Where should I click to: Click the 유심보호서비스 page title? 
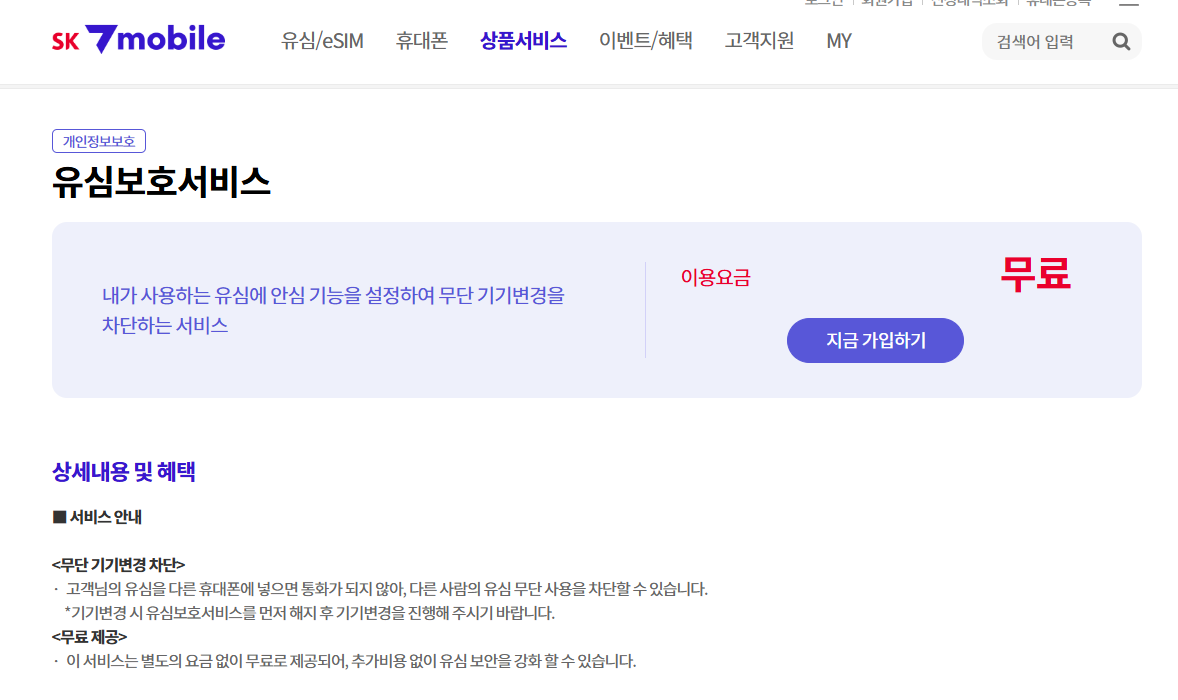tap(160, 183)
